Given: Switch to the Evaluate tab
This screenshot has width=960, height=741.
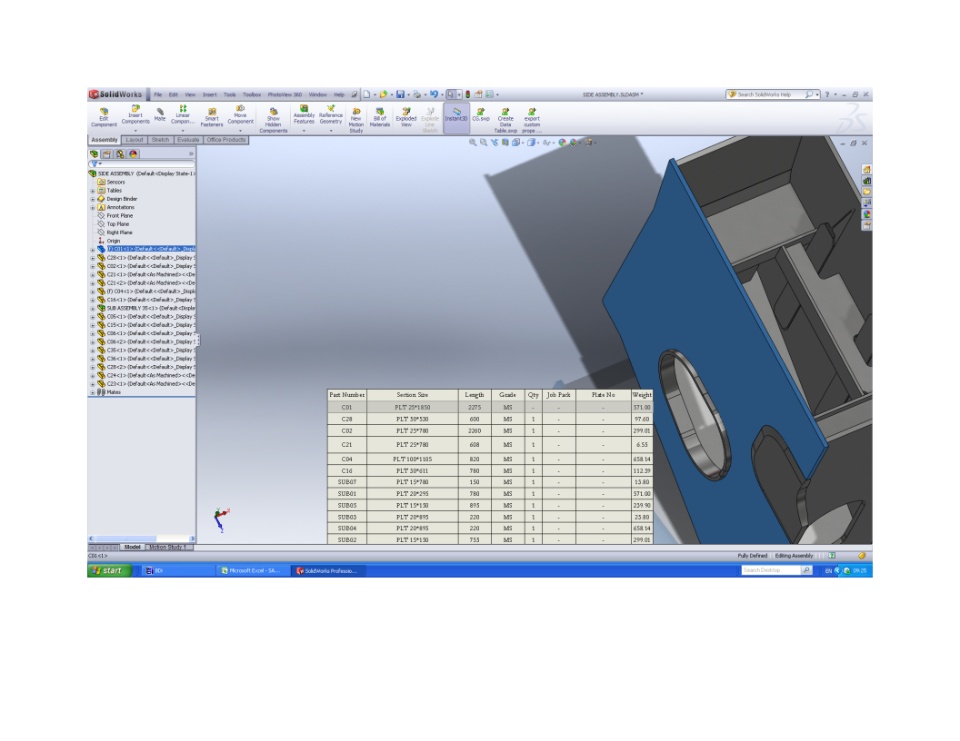Looking at the screenshot, I should tap(188, 140).
